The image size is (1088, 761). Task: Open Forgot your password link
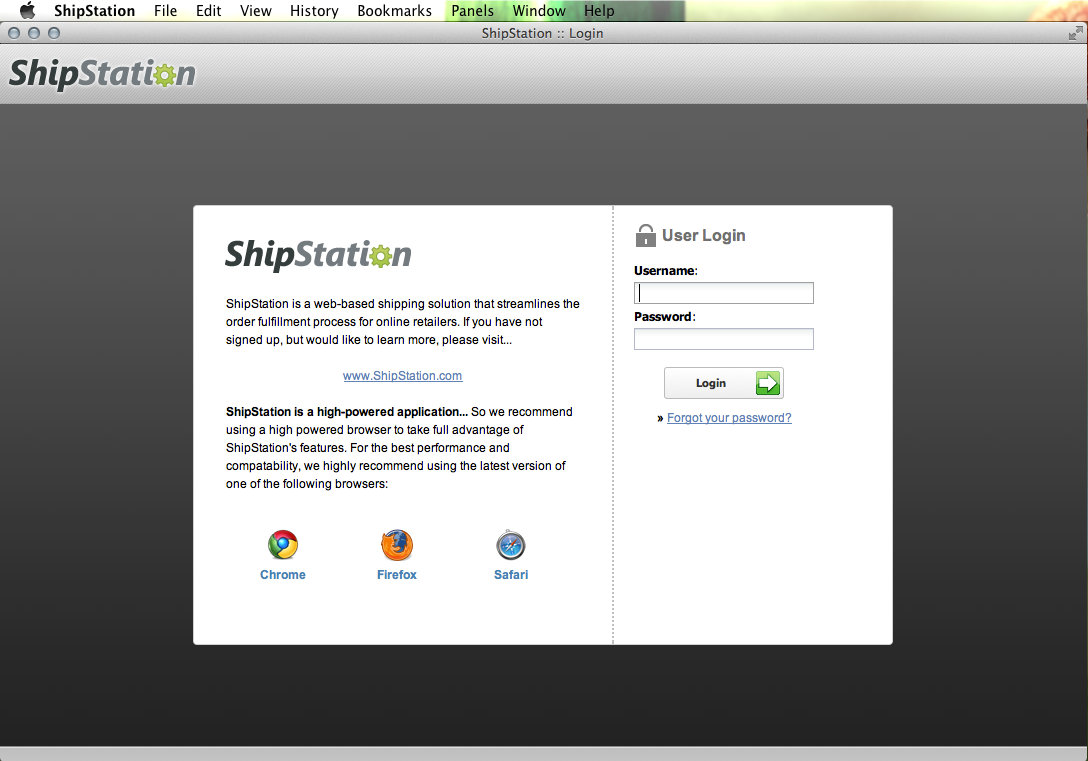pos(729,418)
